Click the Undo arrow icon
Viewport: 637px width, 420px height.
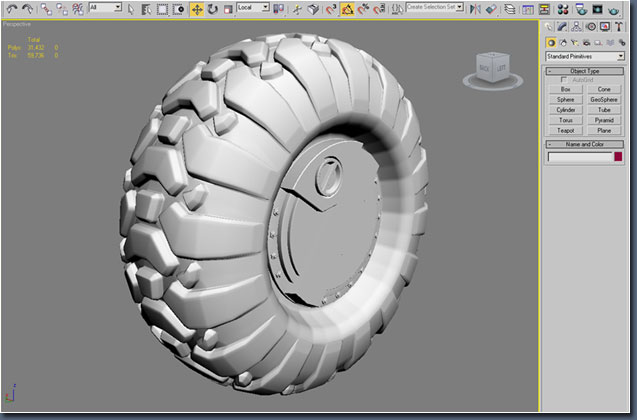(x=12, y=8)
